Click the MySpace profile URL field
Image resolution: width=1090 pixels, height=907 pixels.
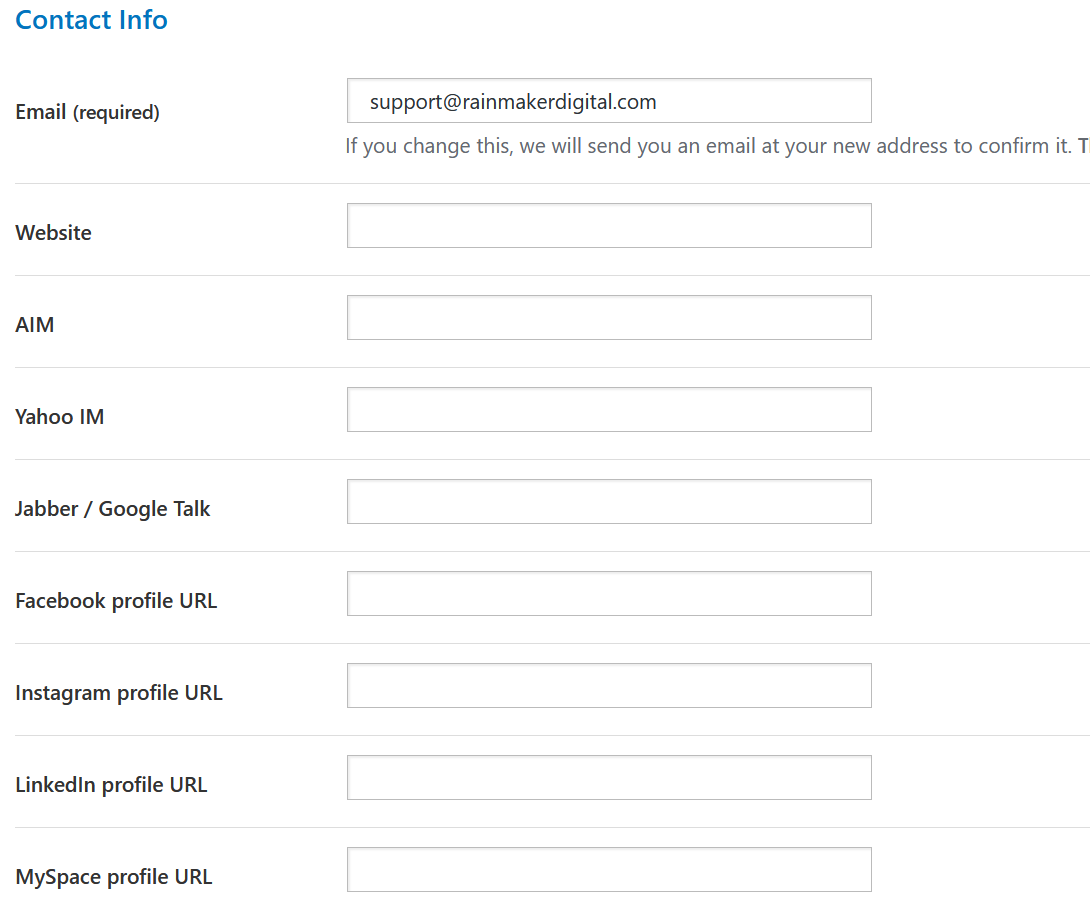tap(609, 870)
